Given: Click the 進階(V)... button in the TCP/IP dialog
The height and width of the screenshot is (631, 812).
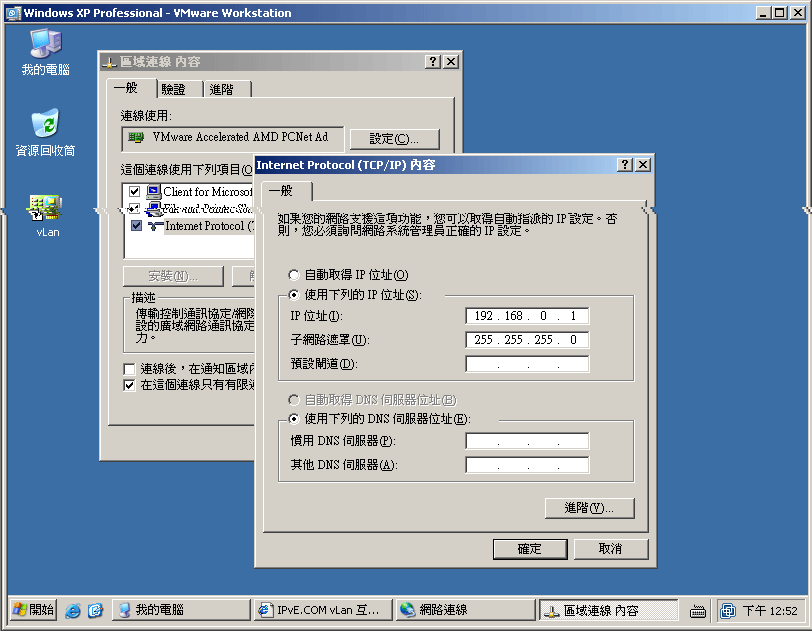Looking at the screenshot, I should (589, 508).
